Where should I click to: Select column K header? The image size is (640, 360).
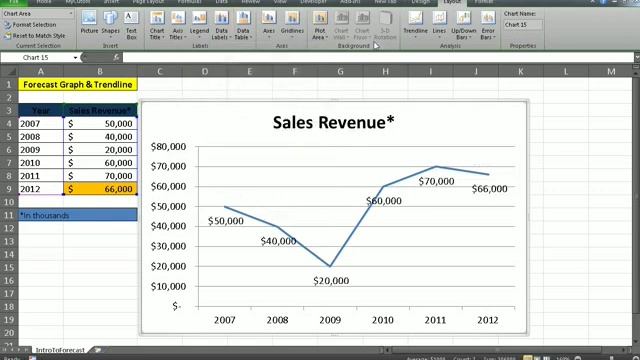(x=521, y=71)
